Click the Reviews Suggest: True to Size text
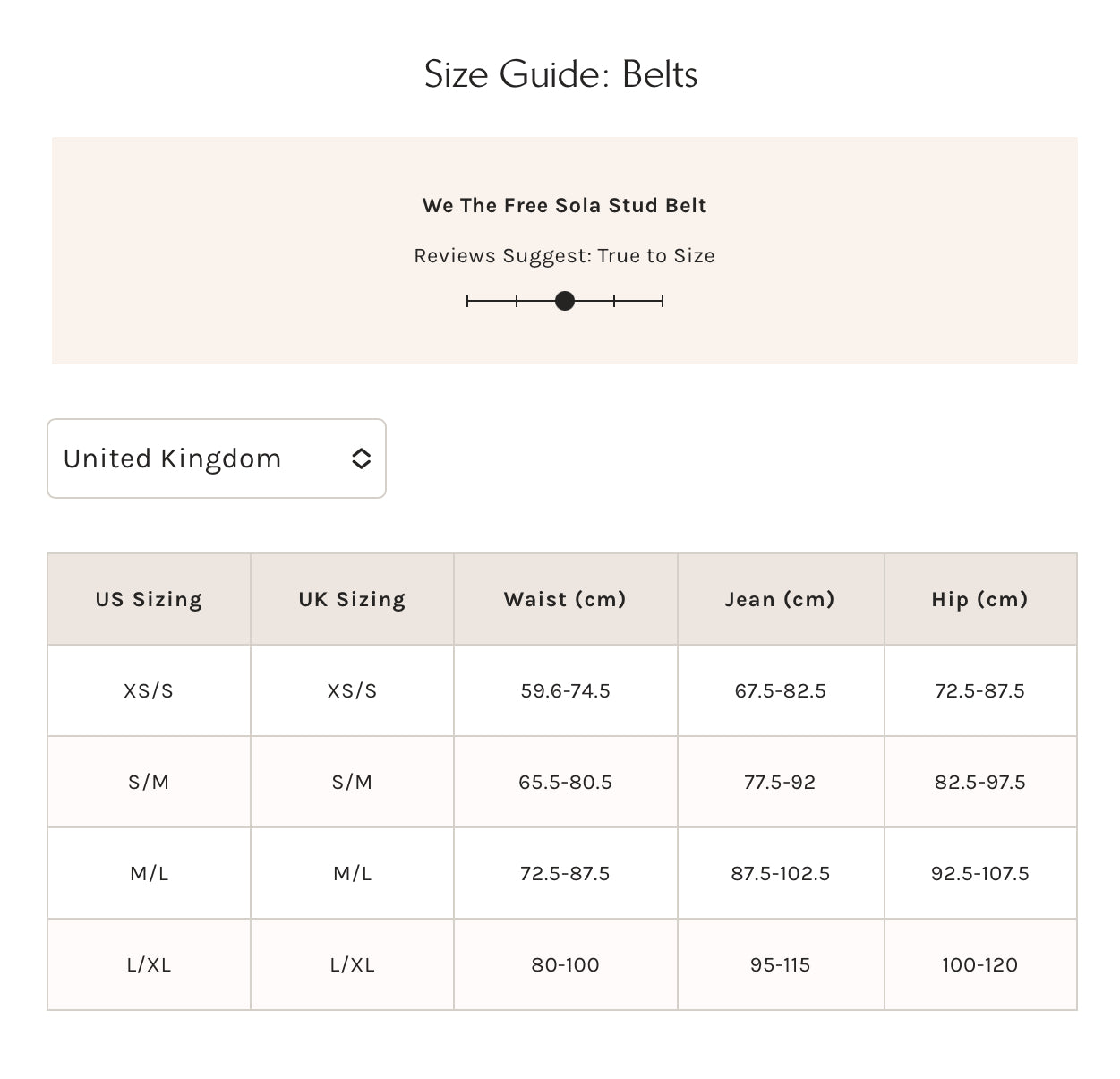The width and height of the screenshot is (1120, 1079). (x=564, y=256)
